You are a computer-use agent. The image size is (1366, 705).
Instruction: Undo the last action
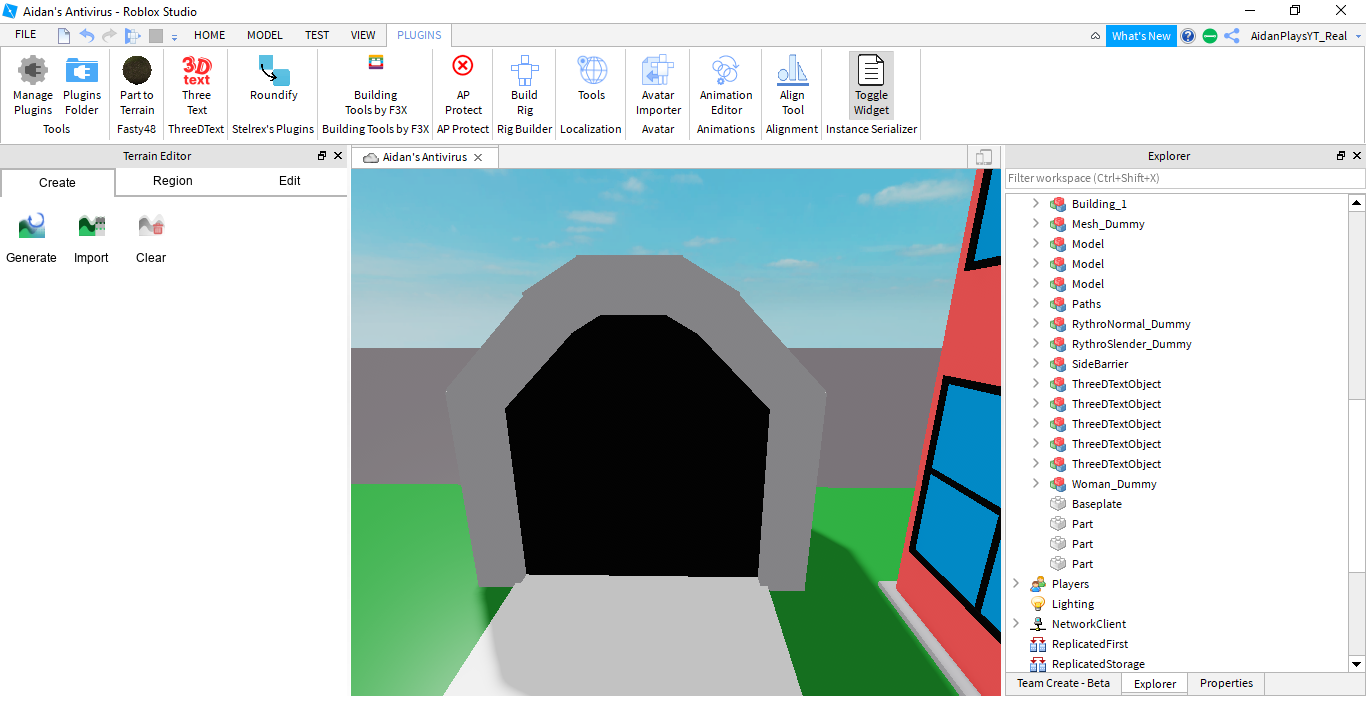pyautogui.click(x=87, y=36)
